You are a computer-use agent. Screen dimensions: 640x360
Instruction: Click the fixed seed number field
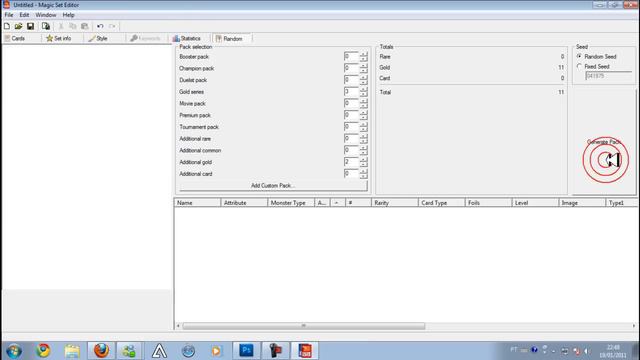[x=609, y=76]
